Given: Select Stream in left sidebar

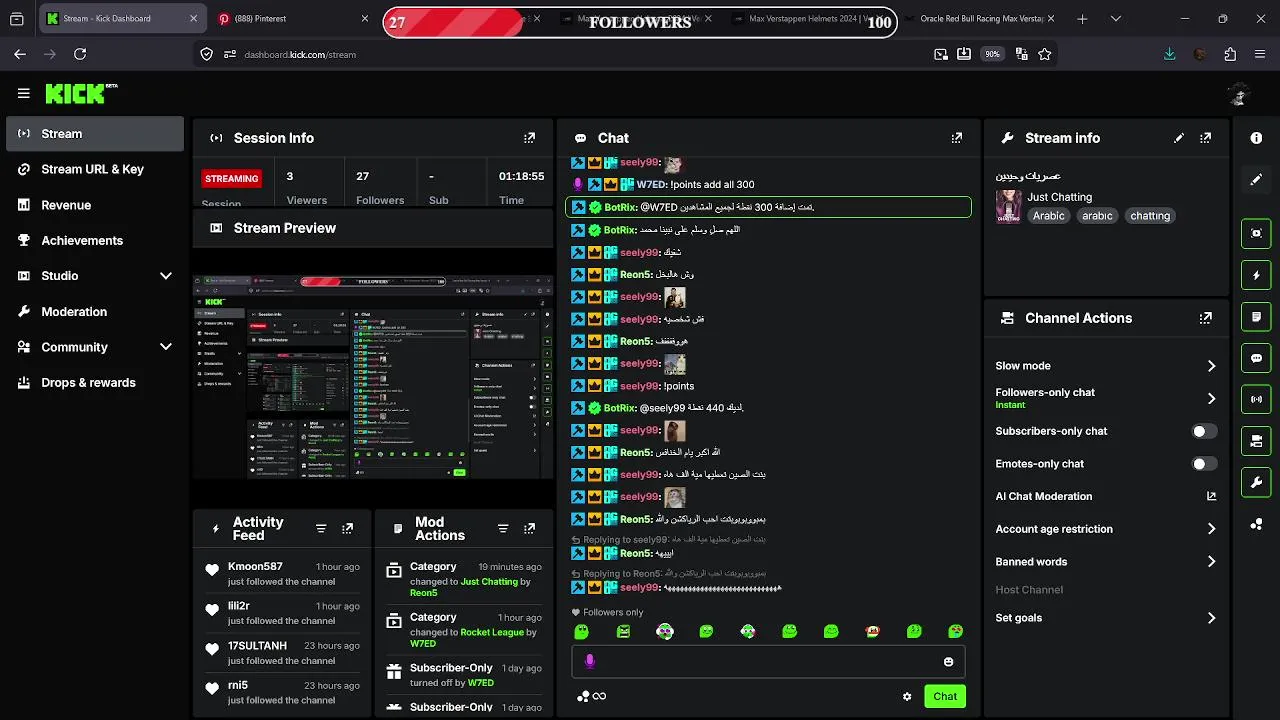Looking at the screenshot, I should point(95,134).
